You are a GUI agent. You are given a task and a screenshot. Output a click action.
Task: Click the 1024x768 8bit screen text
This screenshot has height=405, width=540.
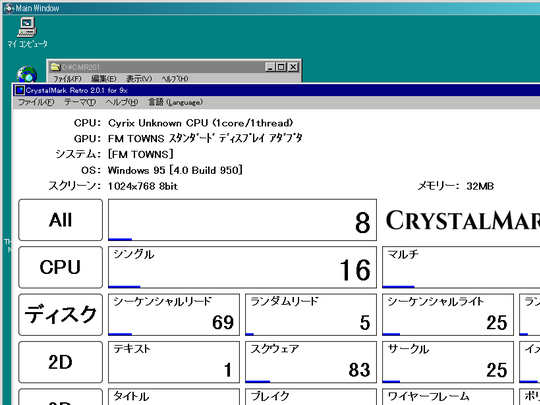143,186
